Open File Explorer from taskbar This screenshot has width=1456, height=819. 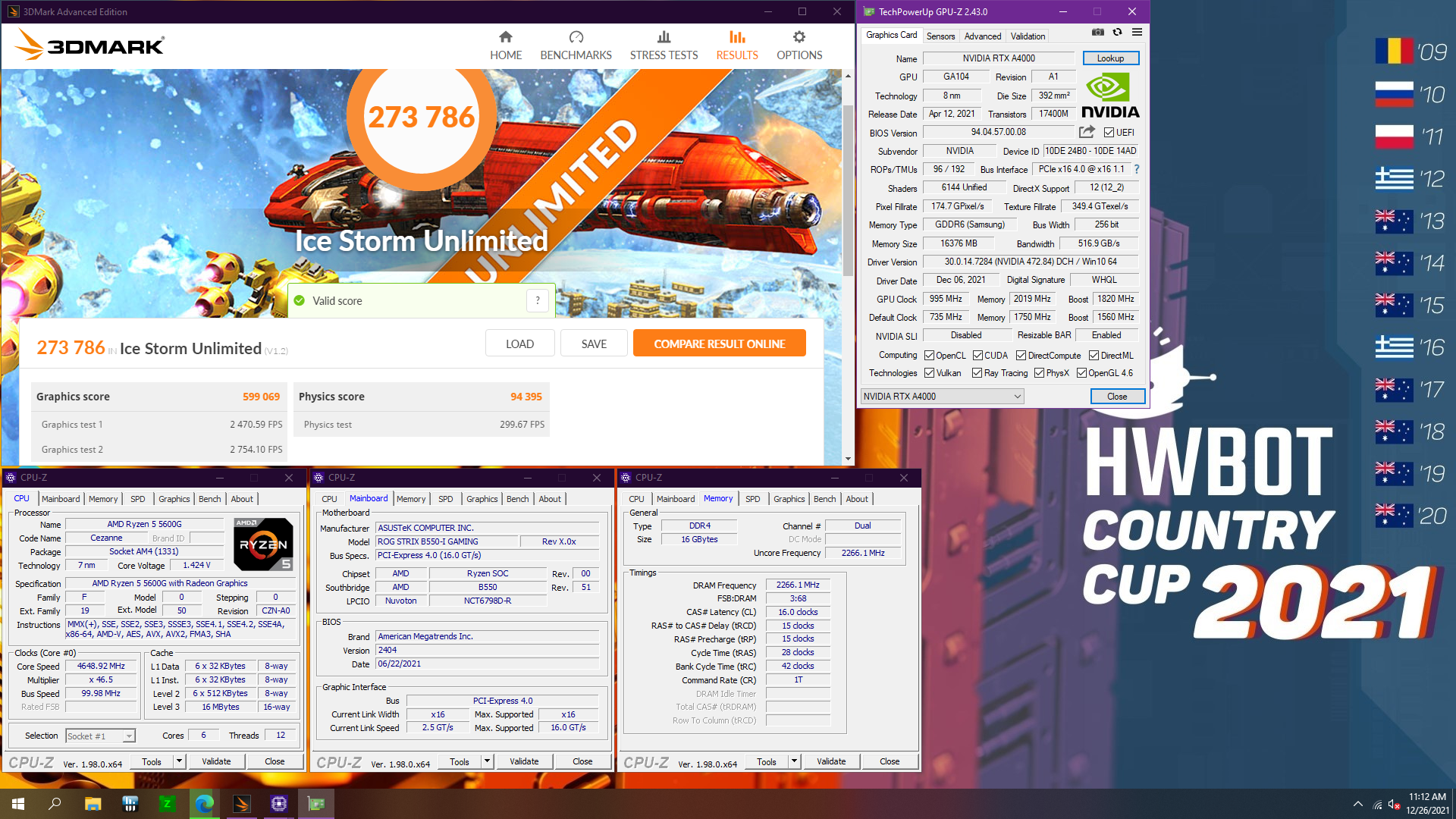click(93, 804)
